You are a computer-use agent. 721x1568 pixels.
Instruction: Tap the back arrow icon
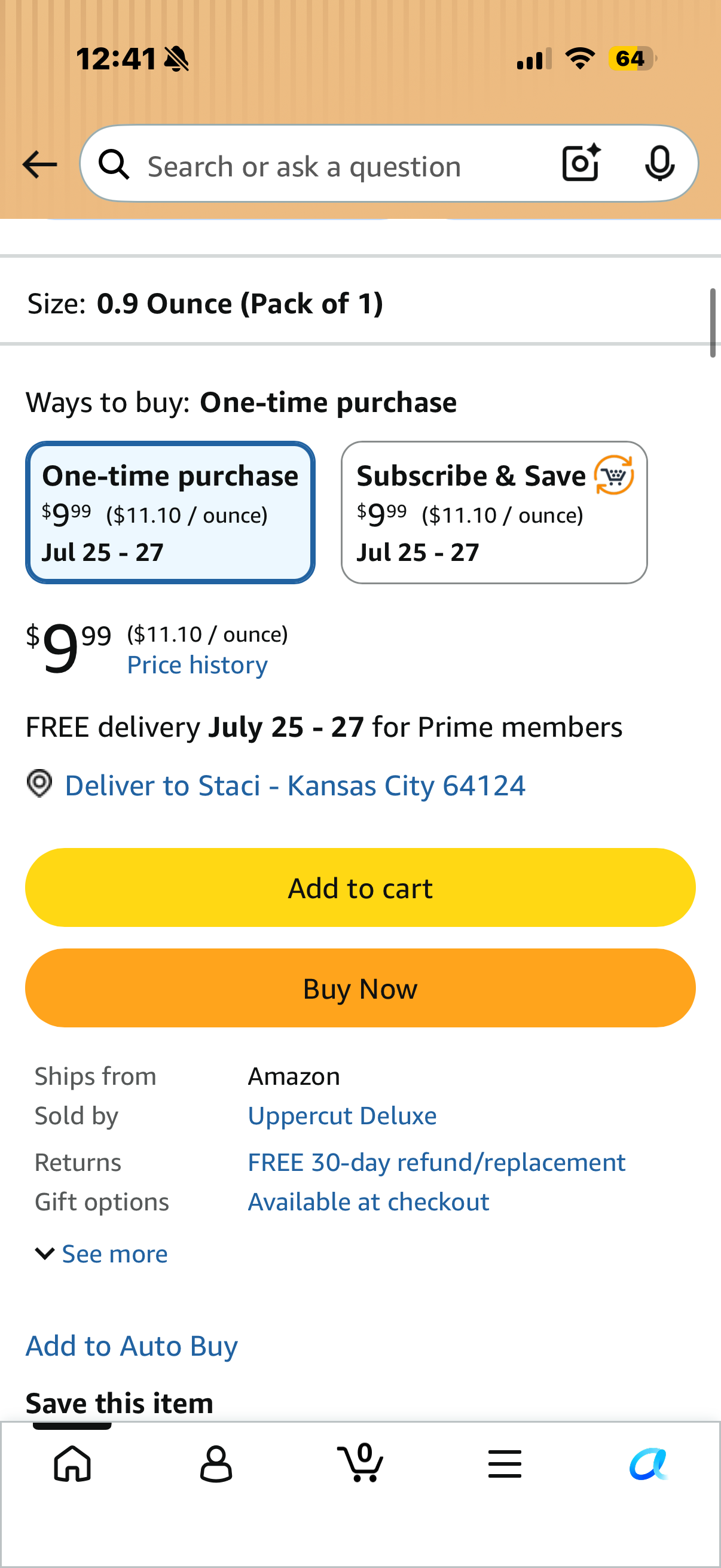click(39, 165)
